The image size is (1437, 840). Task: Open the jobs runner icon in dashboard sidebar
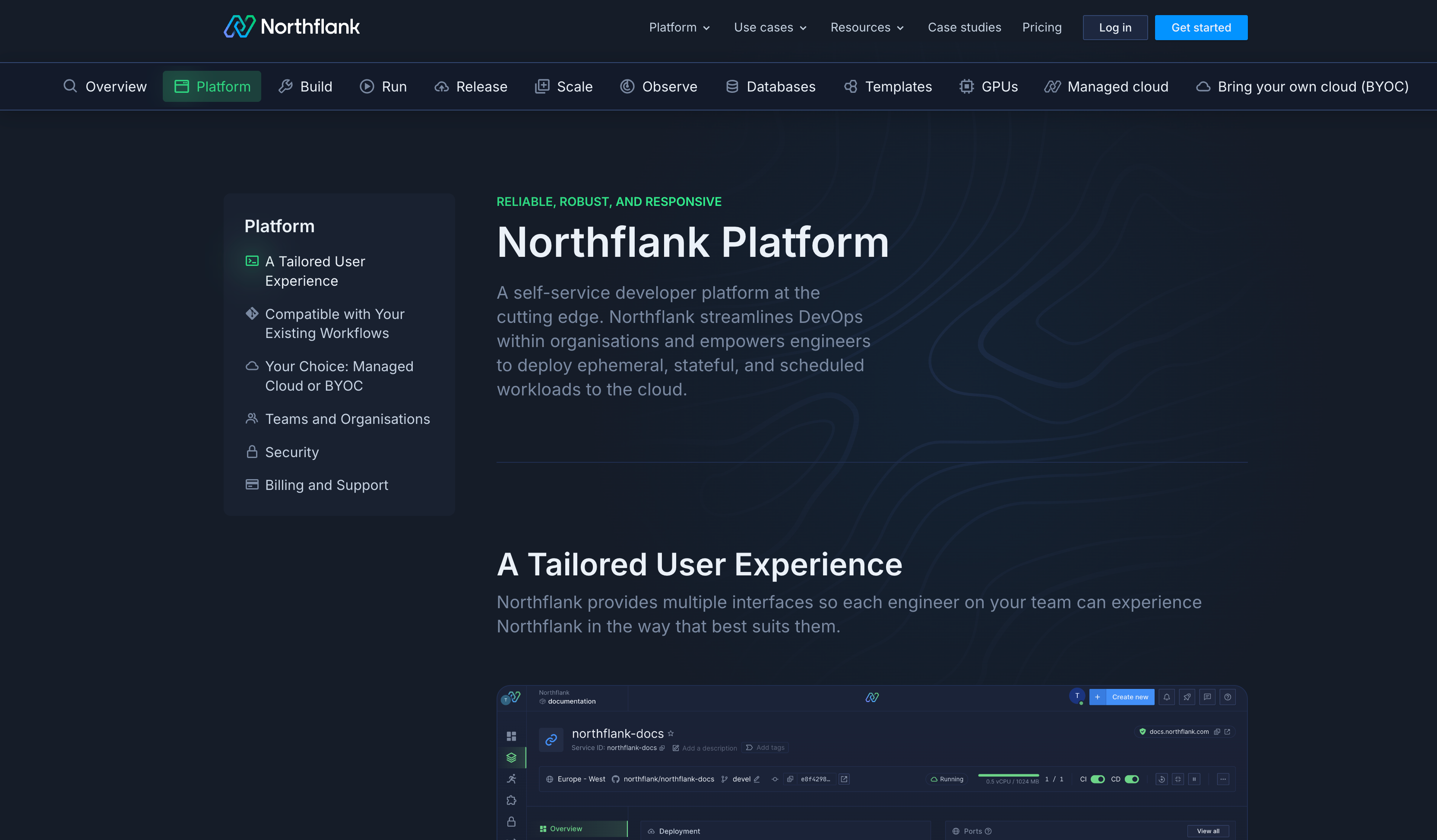click(512, 779)
